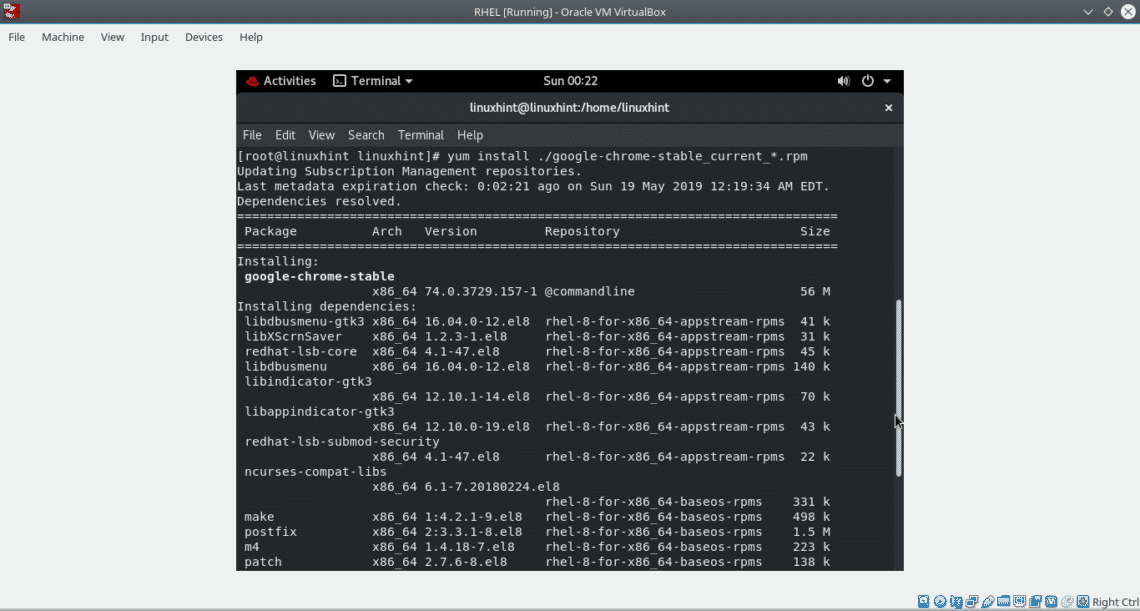Screen dimensions: 1140x611
Task: Click the m4 package name
Action: (x=252, y=547)
